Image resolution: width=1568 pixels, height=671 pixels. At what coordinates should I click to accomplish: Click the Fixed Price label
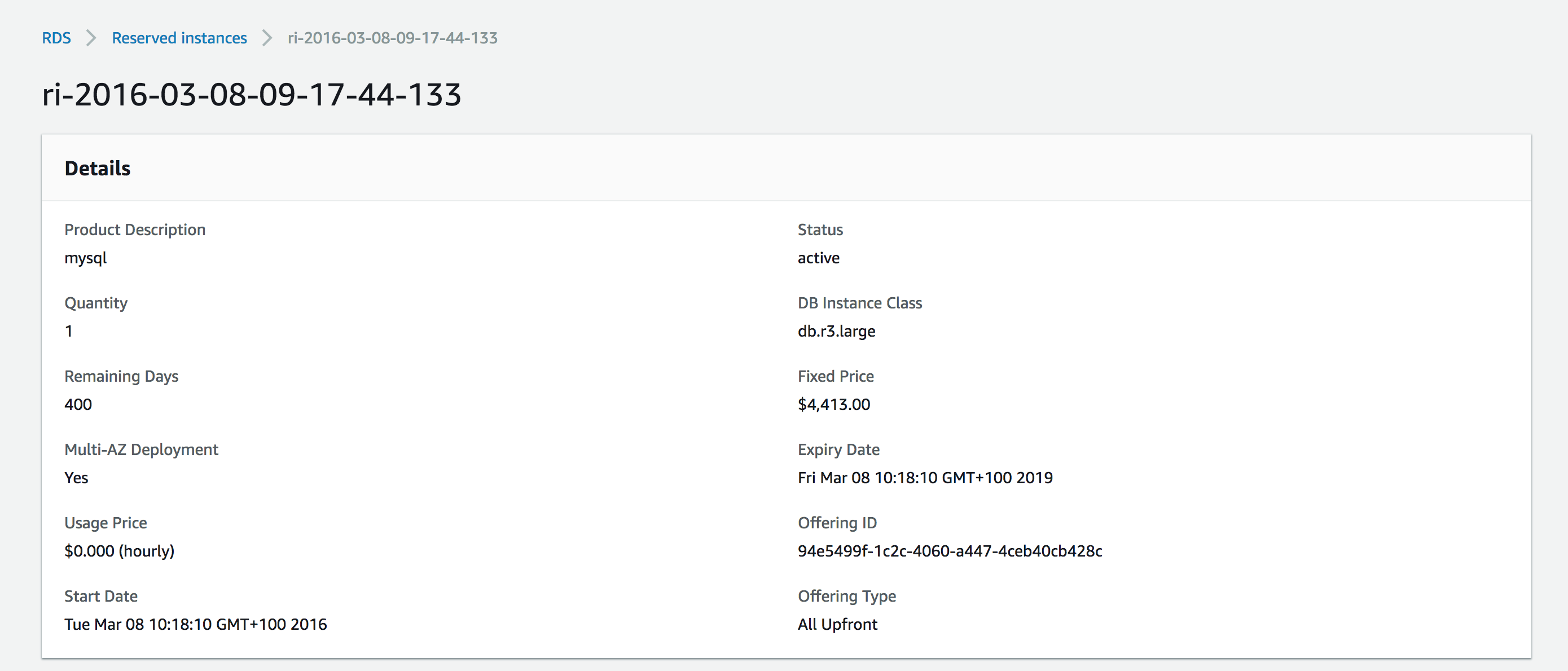tap(835, 377)
